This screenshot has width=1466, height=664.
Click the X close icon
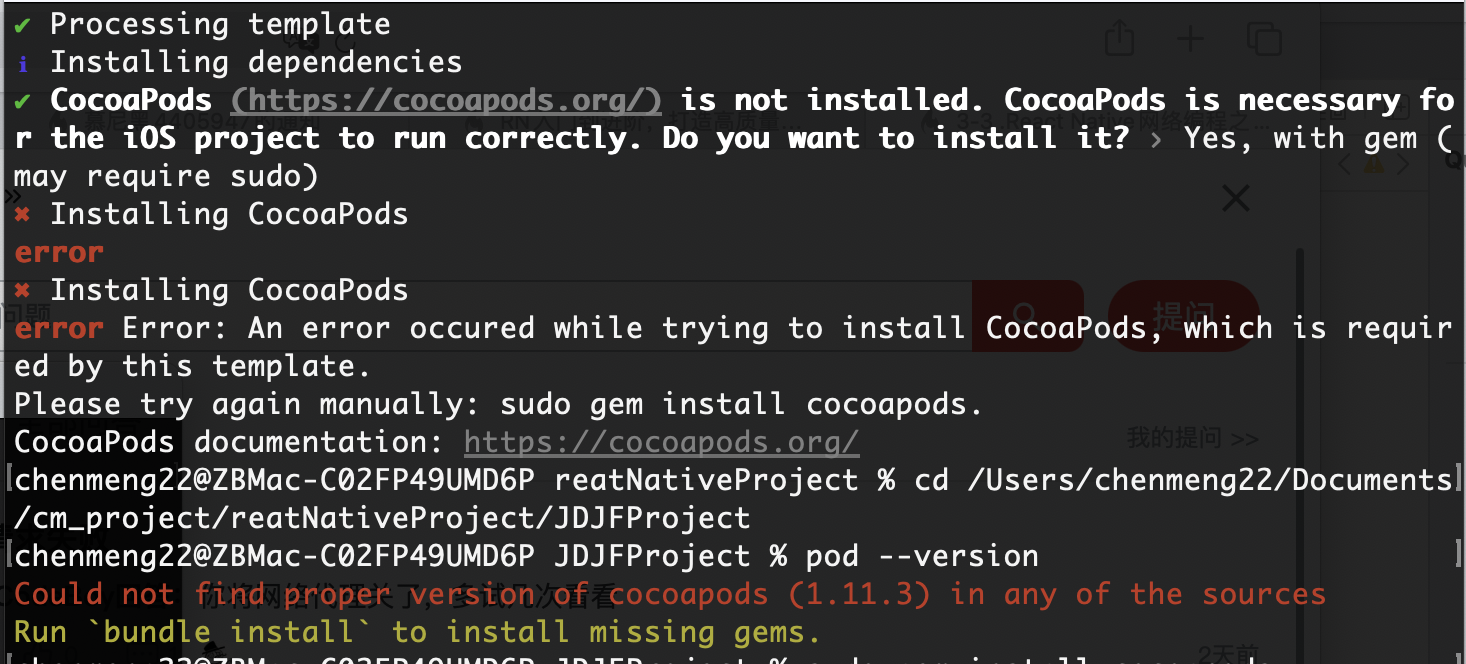pos(1236,198)
